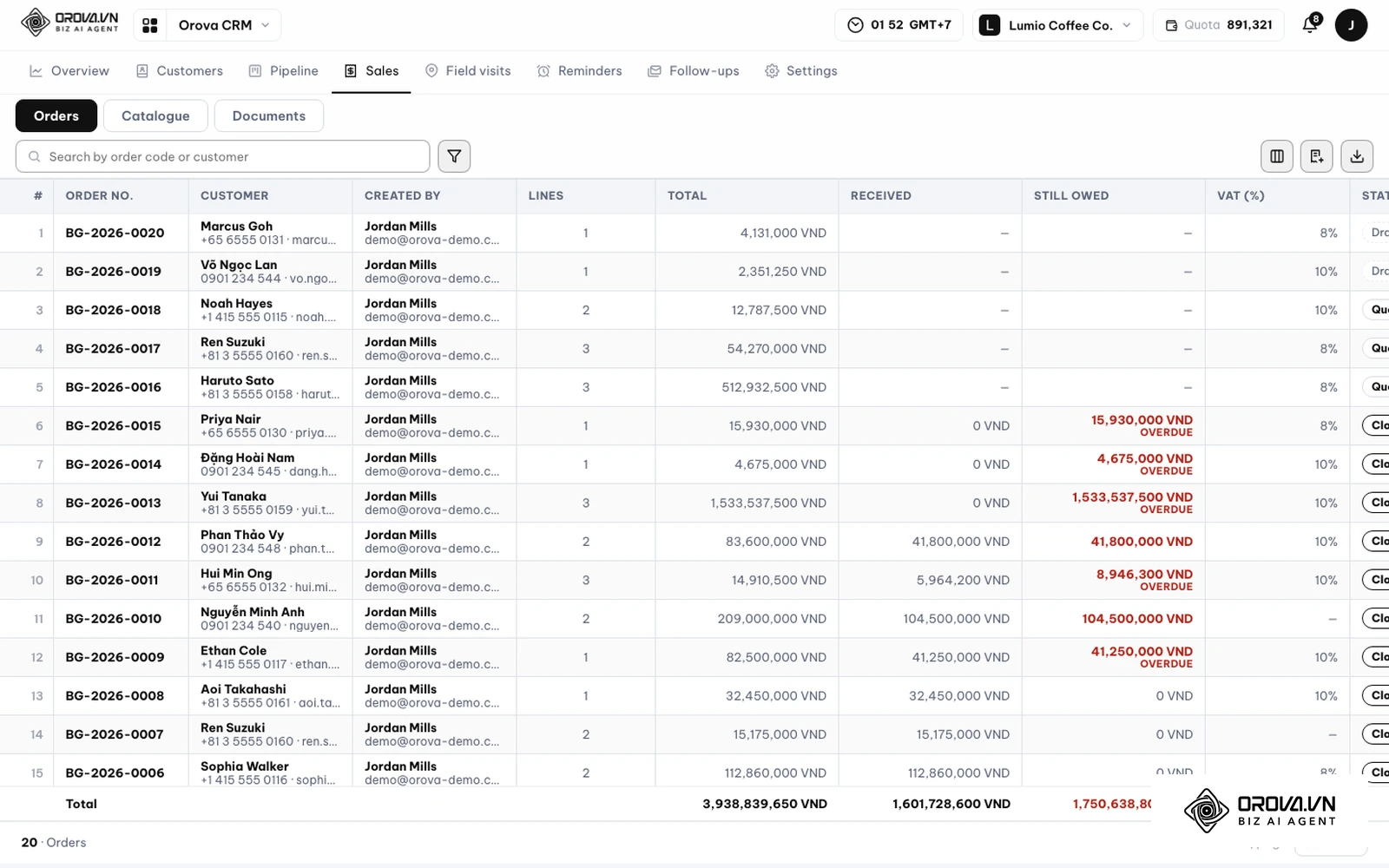Sort by the CUSTOMER column header
The width and height of the screenshot is (1389, 868).
pos(234,196)
